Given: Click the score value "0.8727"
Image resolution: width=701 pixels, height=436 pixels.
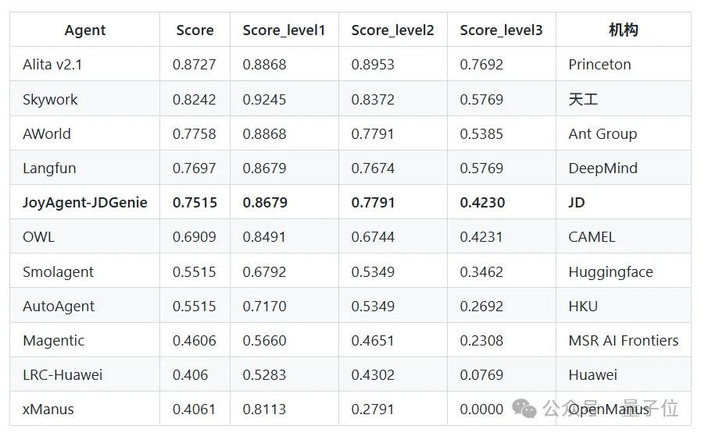Looking at the screenshot, I should pos(194,65).
